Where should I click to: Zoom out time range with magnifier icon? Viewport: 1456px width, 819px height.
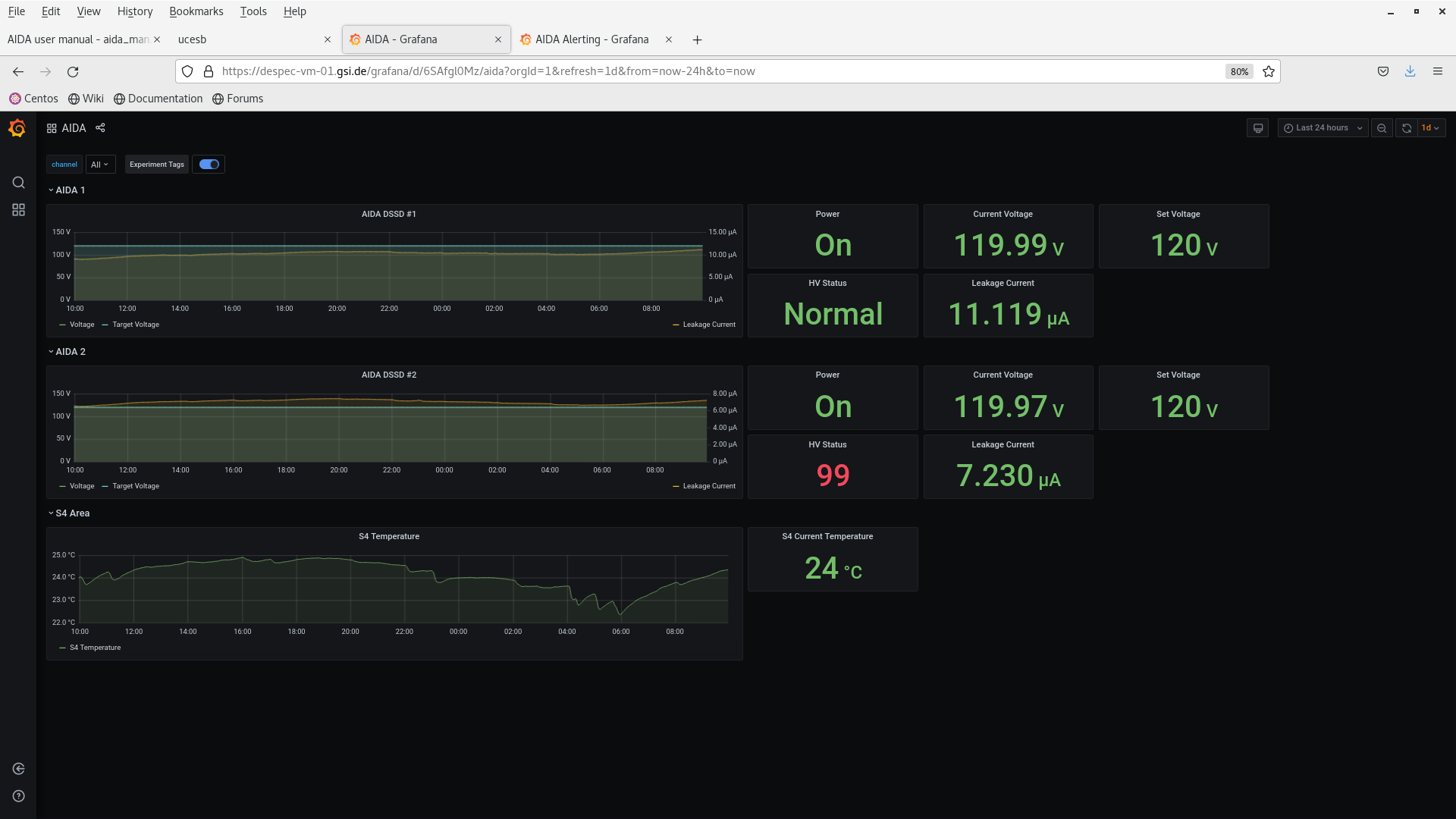(1382, 127)
